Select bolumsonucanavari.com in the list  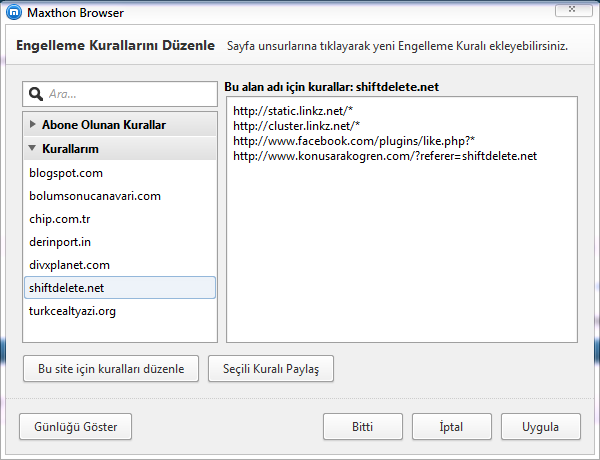pos(120,196)
